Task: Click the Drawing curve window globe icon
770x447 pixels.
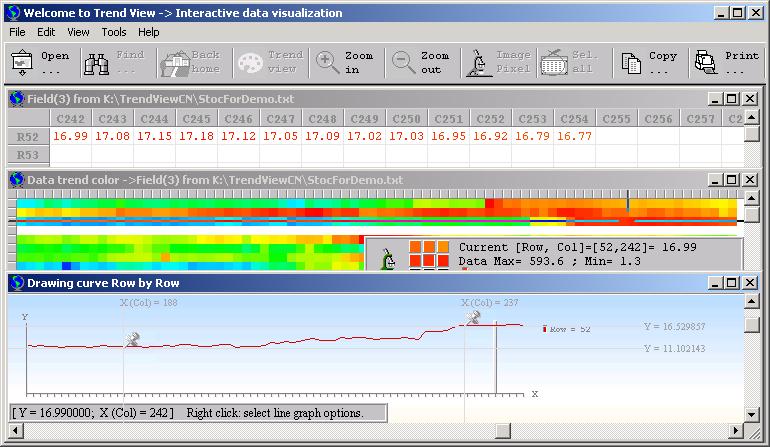Action: click(17, 283)
